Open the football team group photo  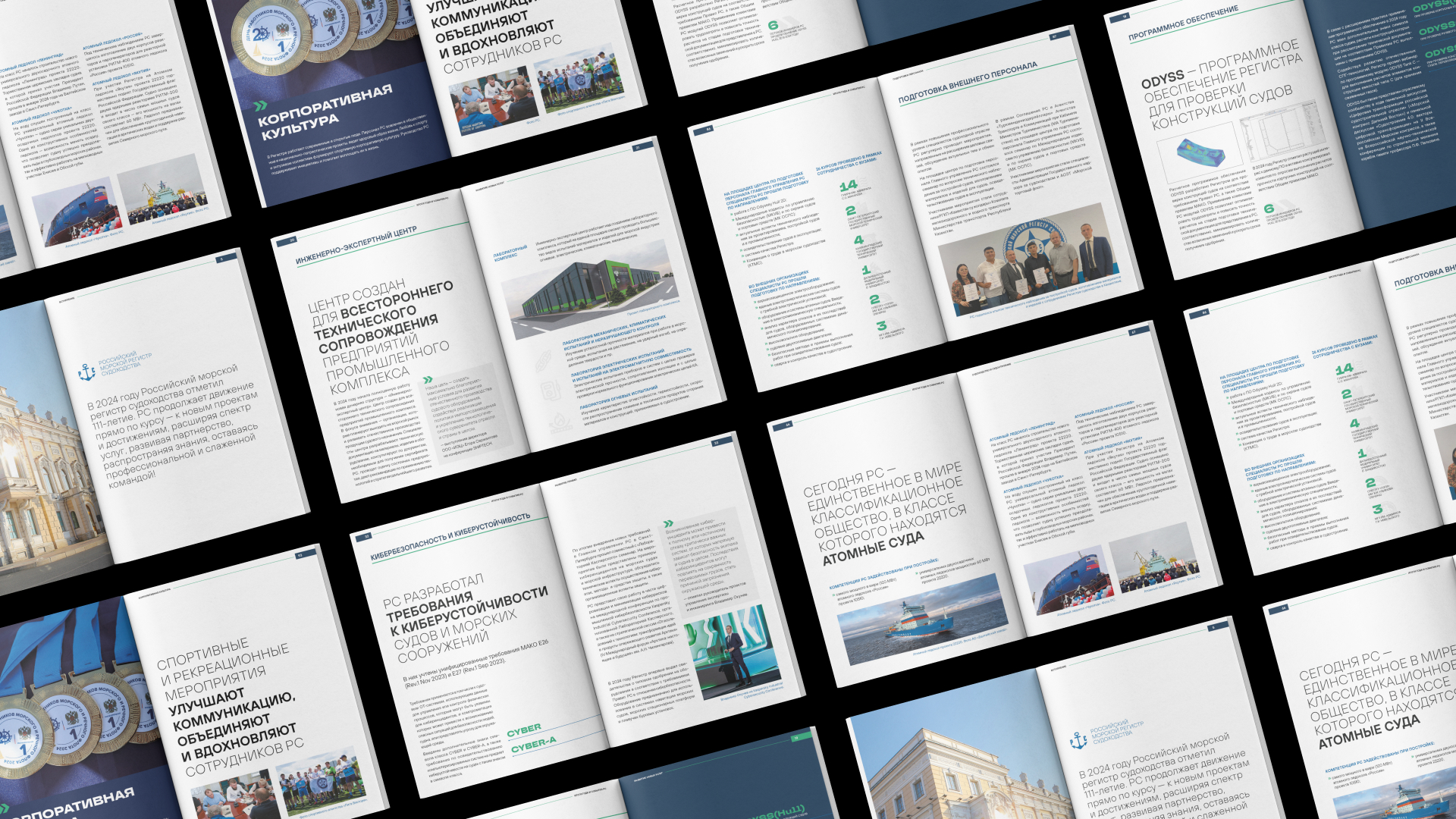(580, 79)
